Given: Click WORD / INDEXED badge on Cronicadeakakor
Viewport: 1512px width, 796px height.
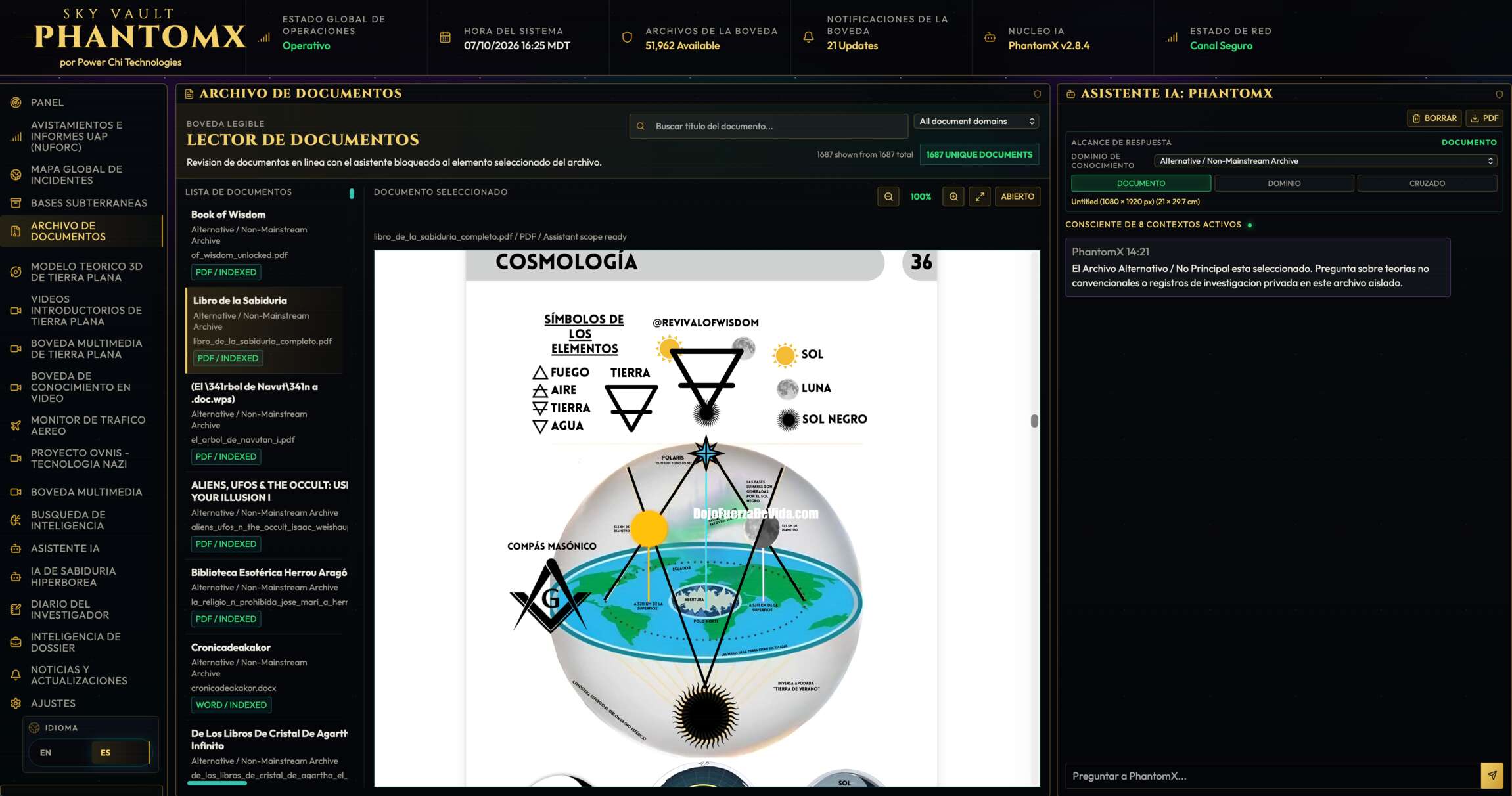Looking at the screenshot, I should 231,705.
